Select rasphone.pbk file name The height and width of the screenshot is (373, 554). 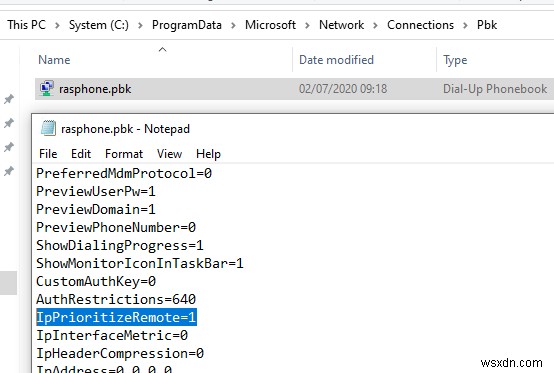[x=95, y=89]
